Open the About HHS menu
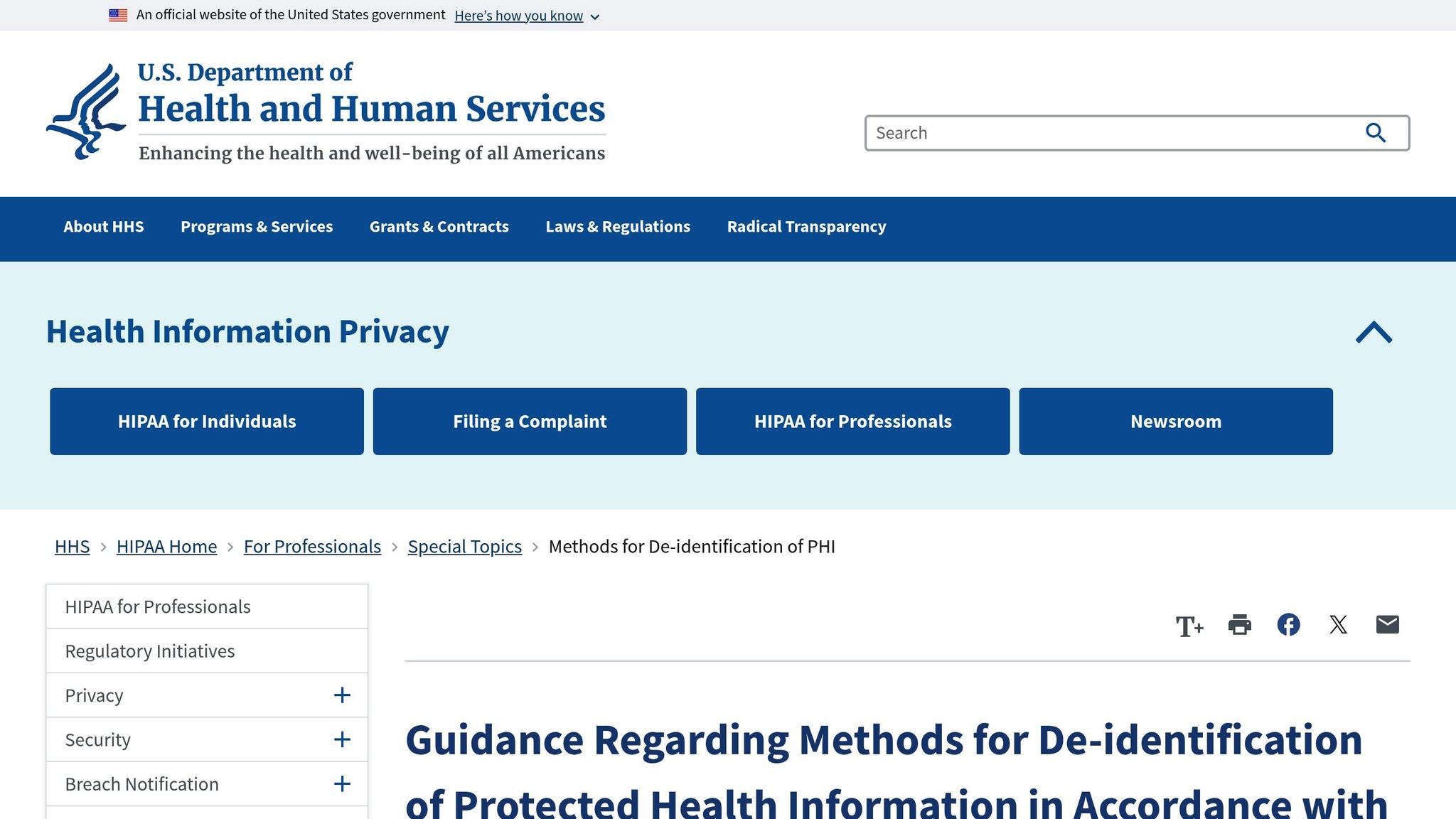The height and width of the screenshot is (819, 1456). coord(104,227)
